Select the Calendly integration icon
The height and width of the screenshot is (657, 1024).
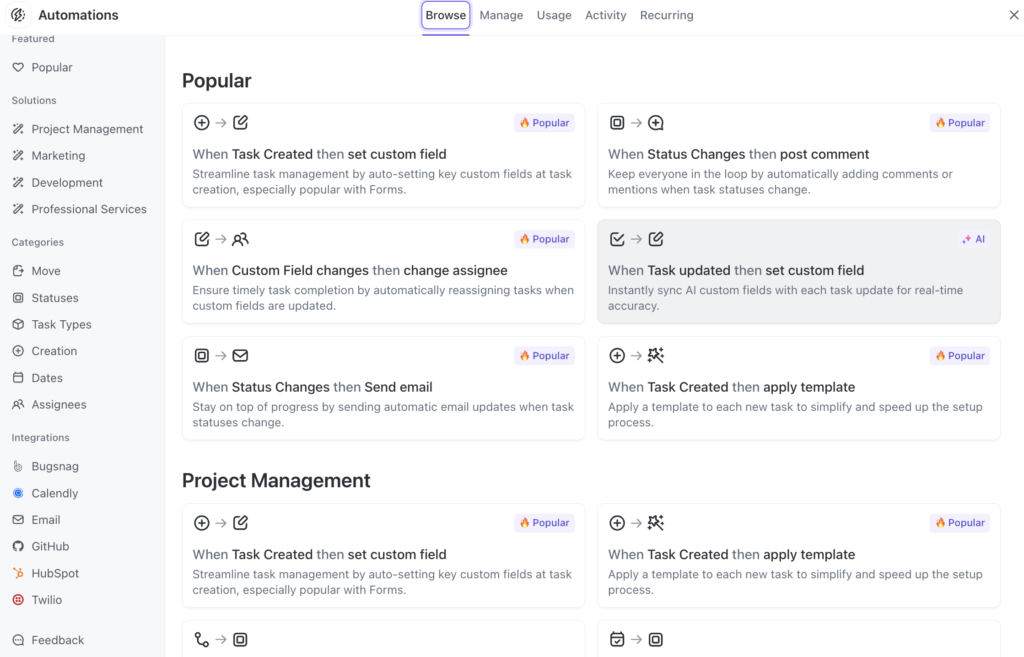pyautogui.click(x=18, y=493)
